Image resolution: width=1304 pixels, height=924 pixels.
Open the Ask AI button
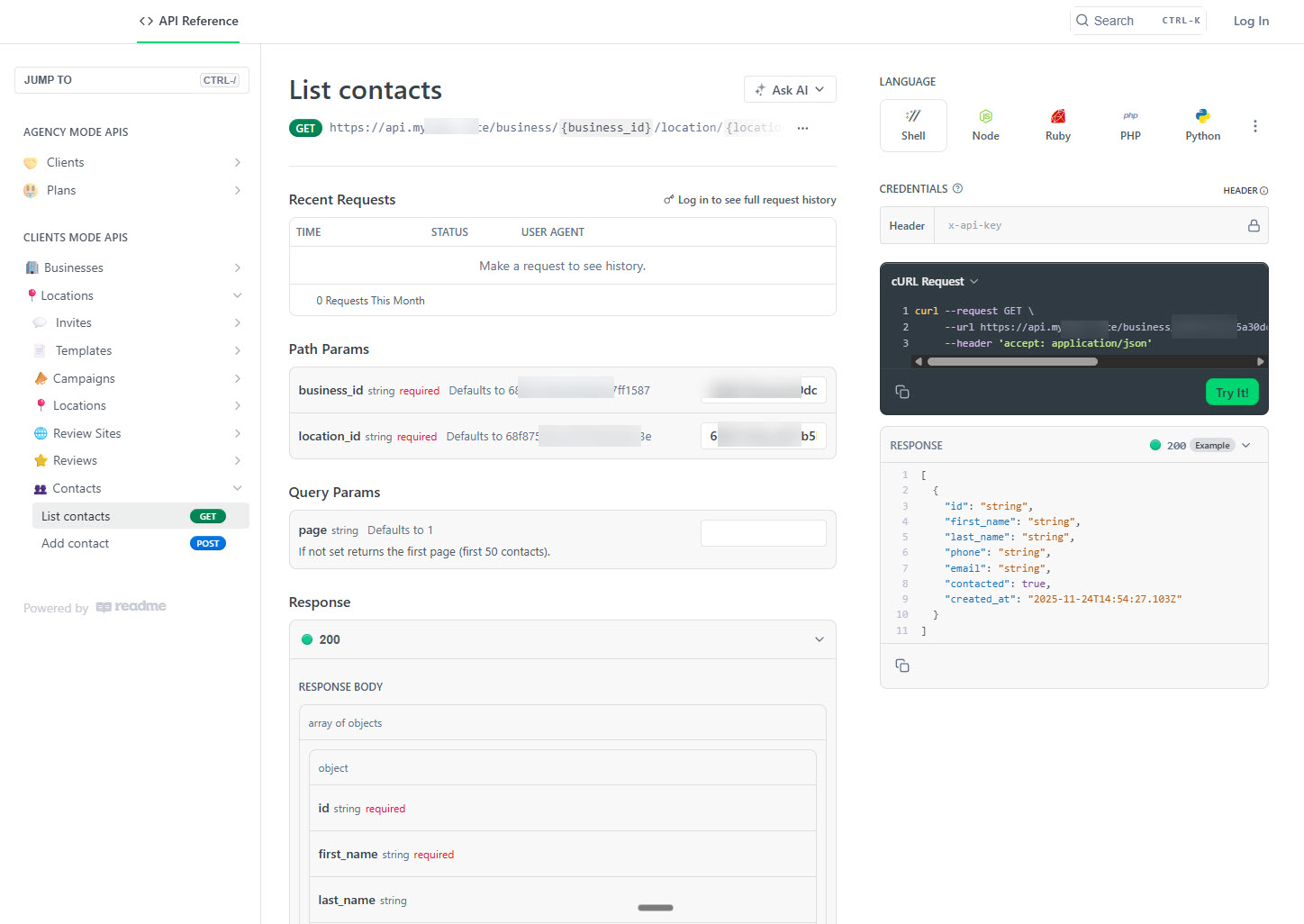click(789, 90)
